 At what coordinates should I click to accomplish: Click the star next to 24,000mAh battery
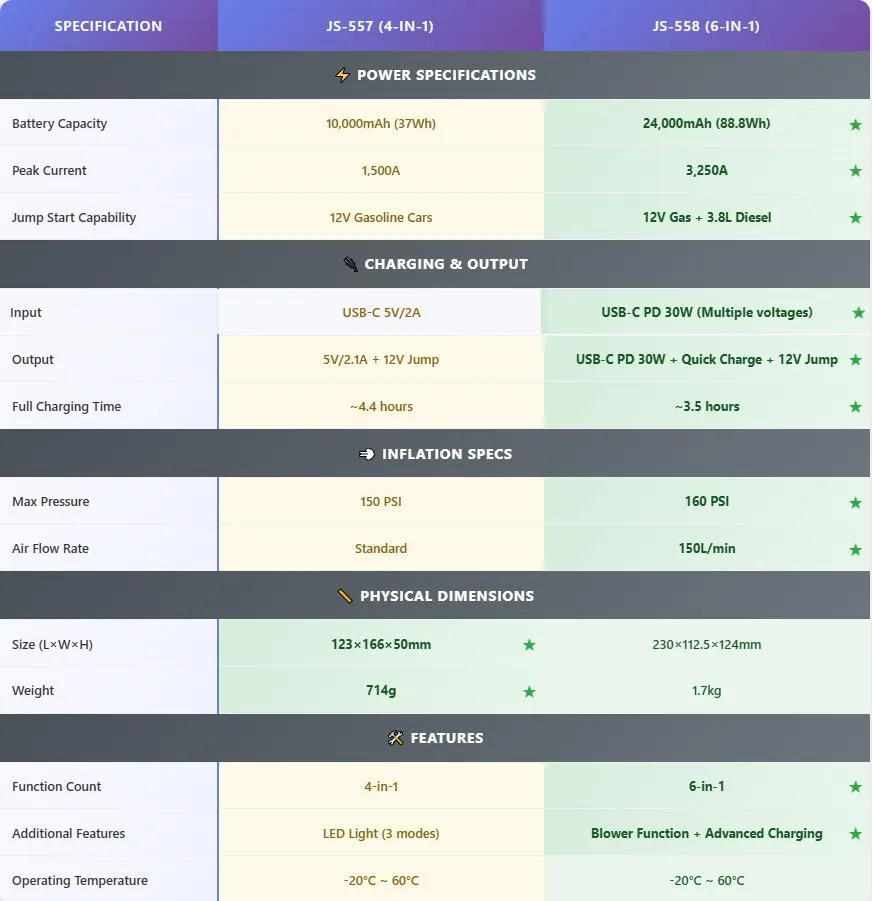[855, 125]
